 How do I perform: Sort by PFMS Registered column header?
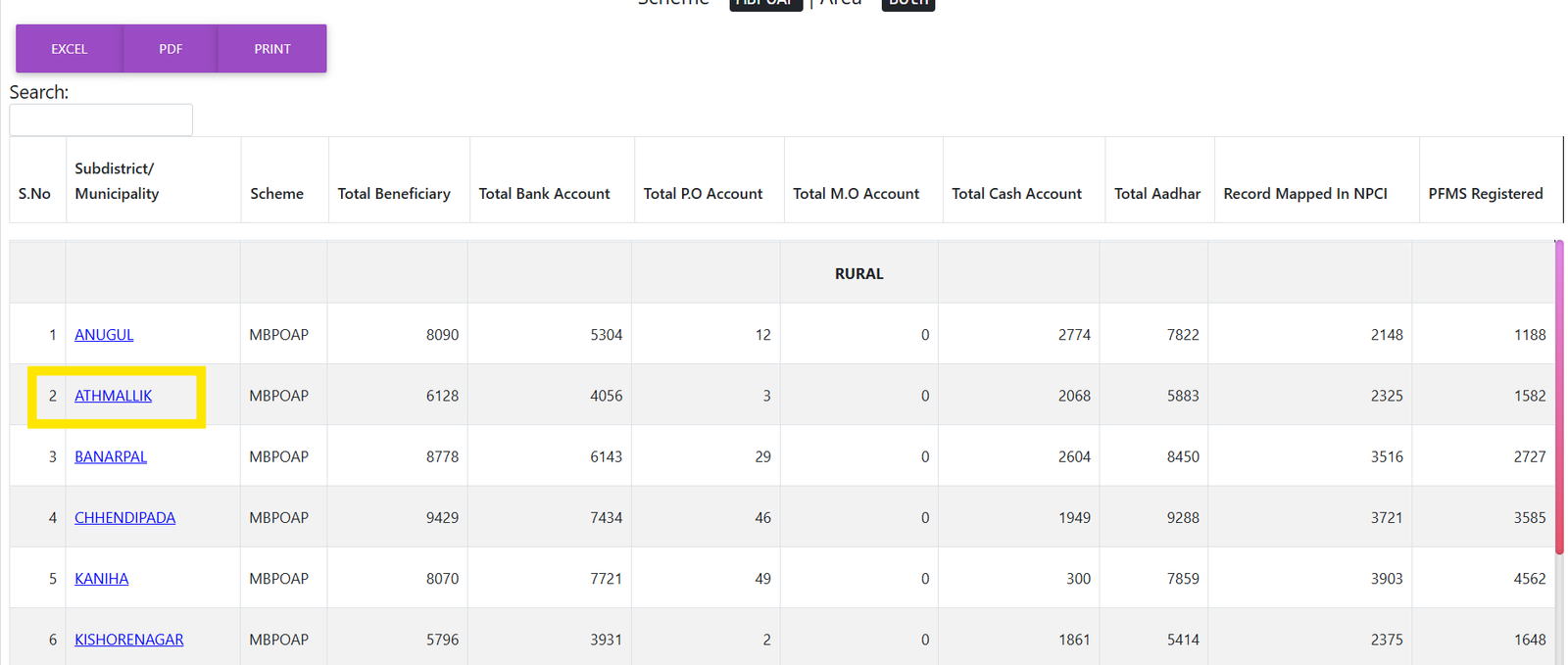click(x=1485, y=194)
